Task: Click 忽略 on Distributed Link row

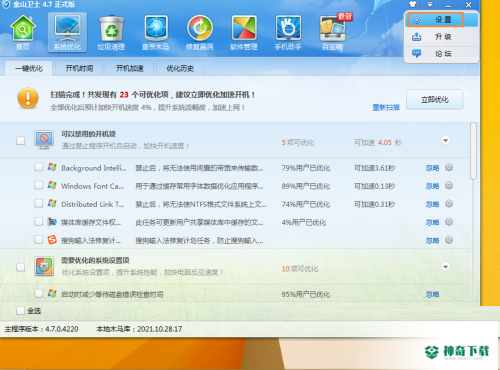Action: click(432, 204)
